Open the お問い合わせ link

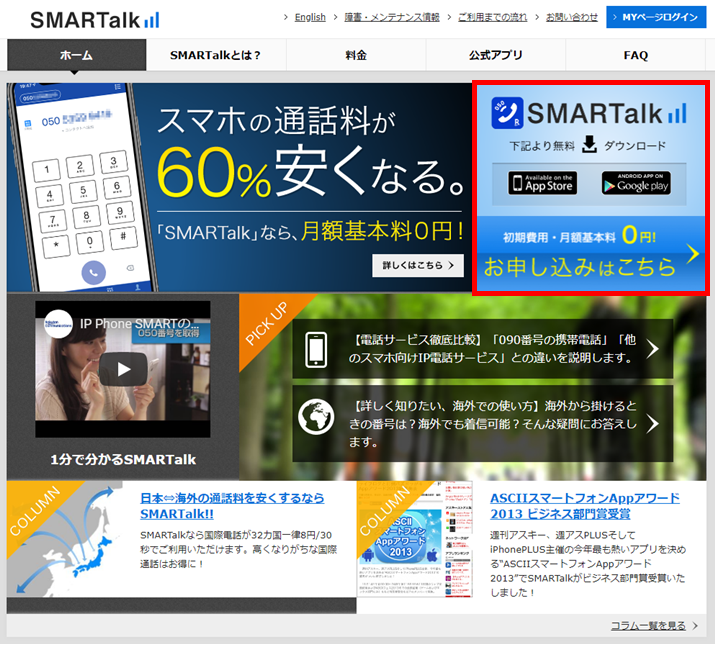pyautogui.click(x=572, y=17)
